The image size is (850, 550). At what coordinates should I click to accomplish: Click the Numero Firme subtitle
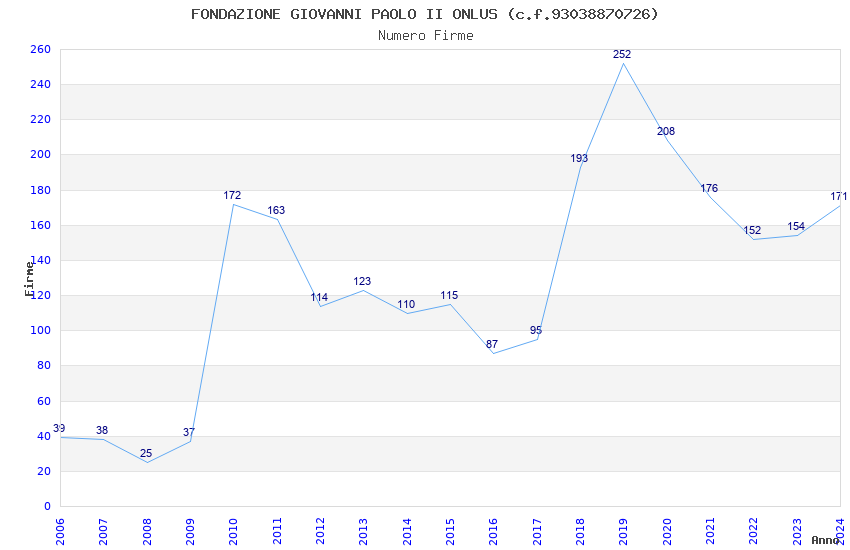pyautogui.click(x=426, y=36)
